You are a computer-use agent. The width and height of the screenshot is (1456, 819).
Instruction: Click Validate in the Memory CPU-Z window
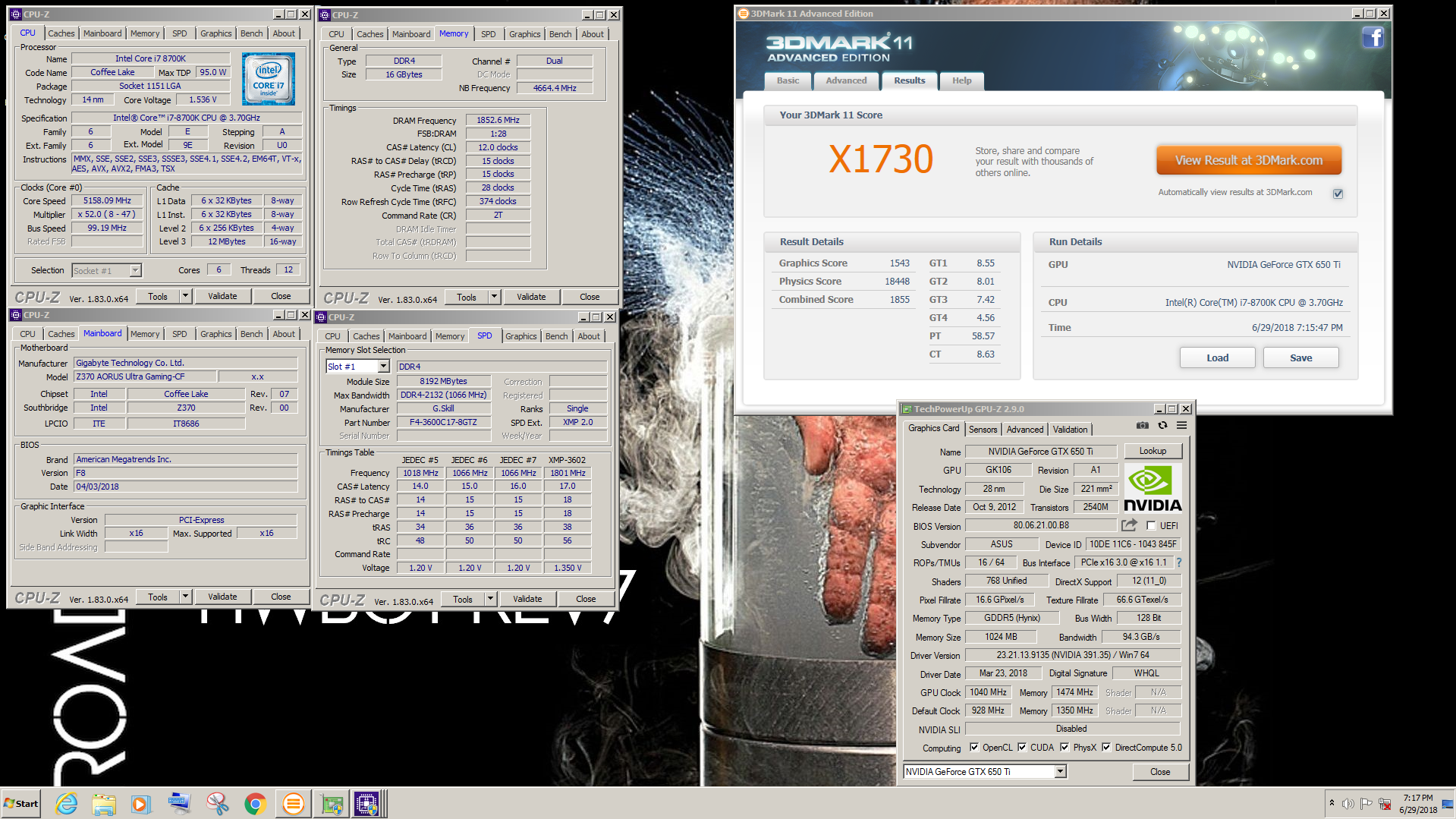tap(531, 297)
